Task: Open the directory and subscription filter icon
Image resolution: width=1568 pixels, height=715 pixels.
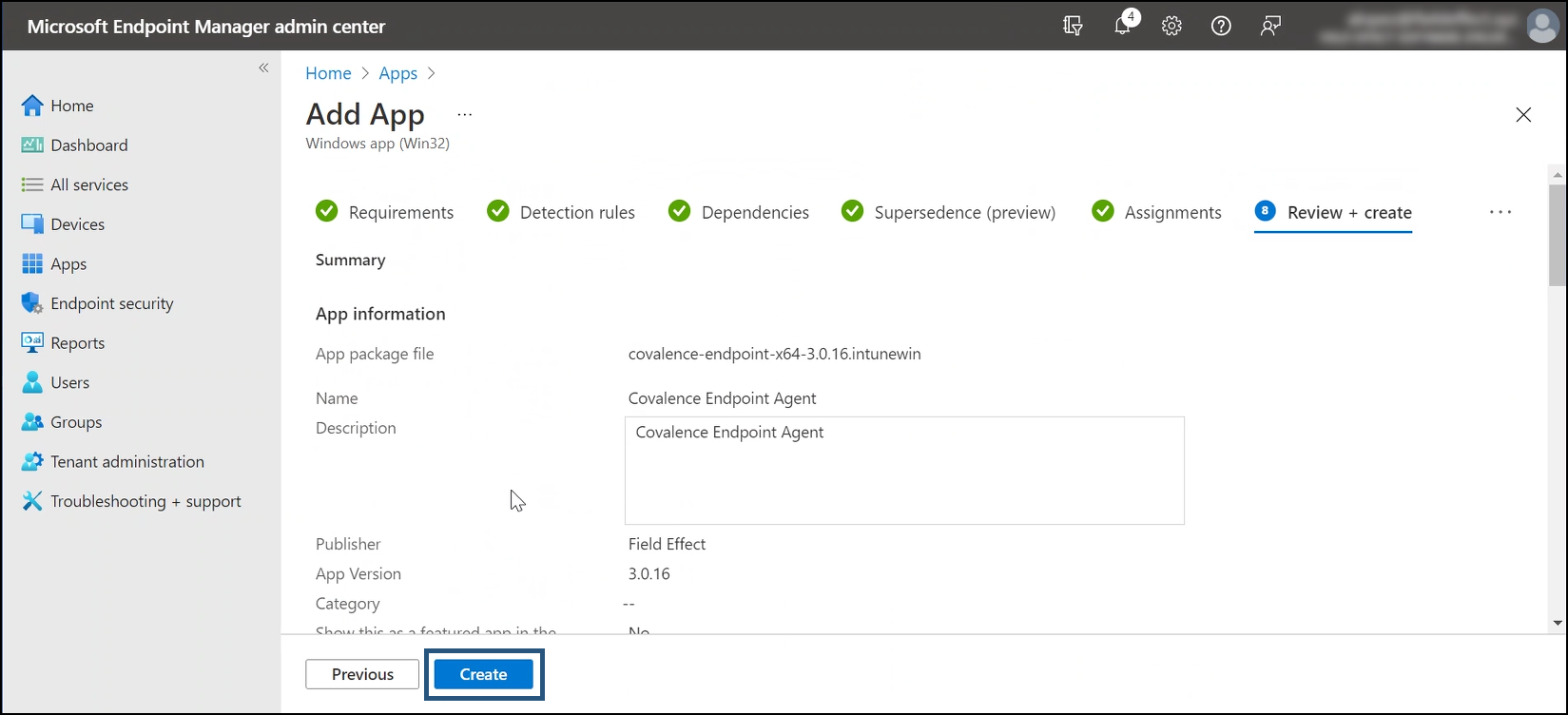Action: click(x=1073, y=26)
